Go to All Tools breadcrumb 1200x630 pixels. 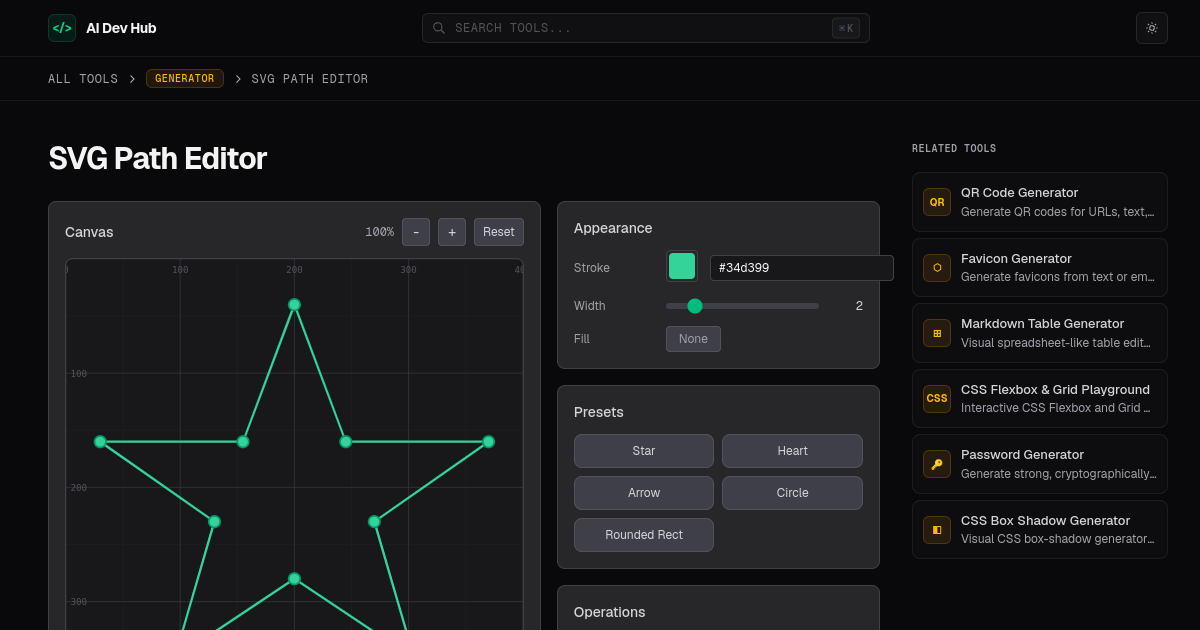point(83,79)
